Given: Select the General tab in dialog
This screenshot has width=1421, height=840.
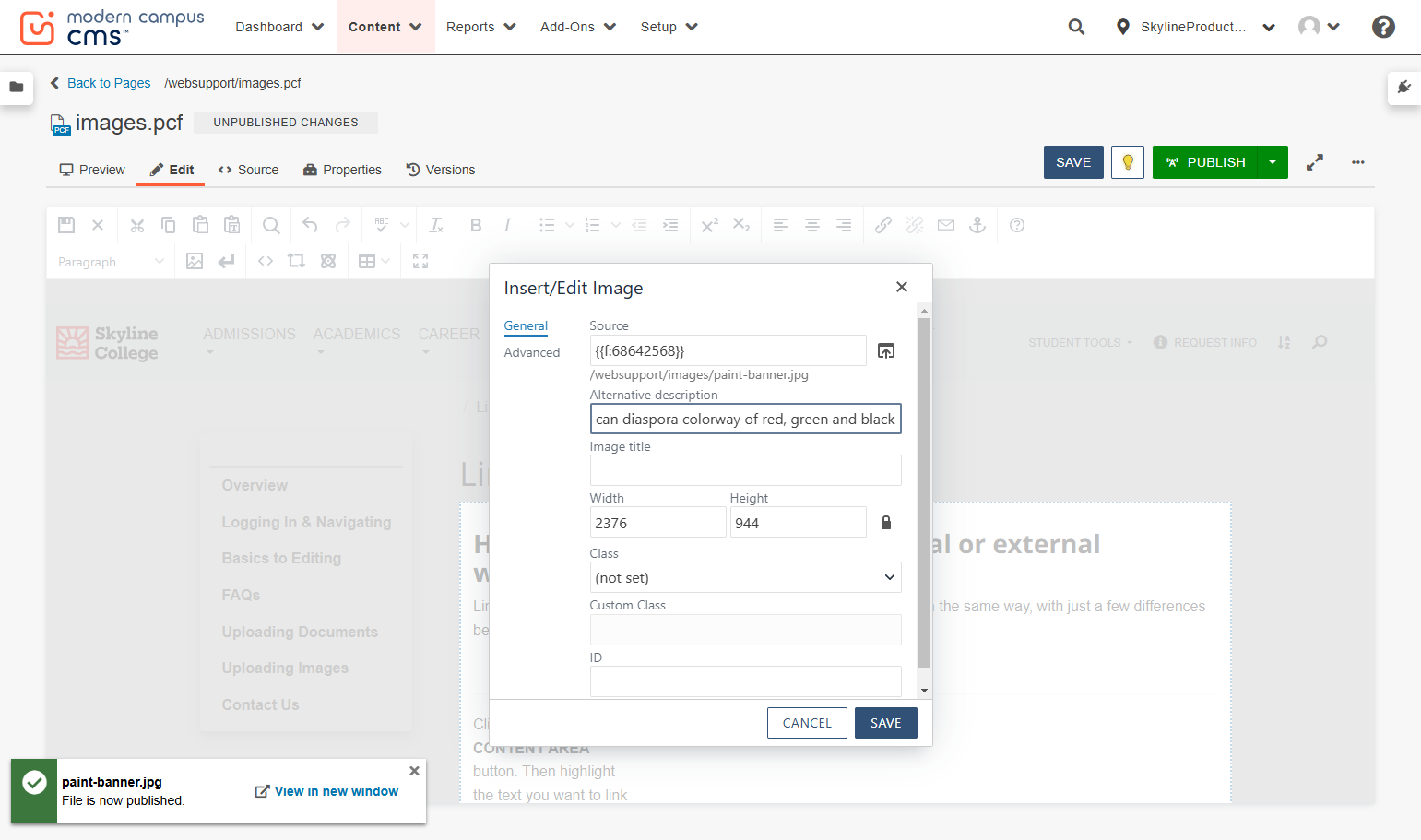Looking at the screenshot, I should click(x=526, y=325).
